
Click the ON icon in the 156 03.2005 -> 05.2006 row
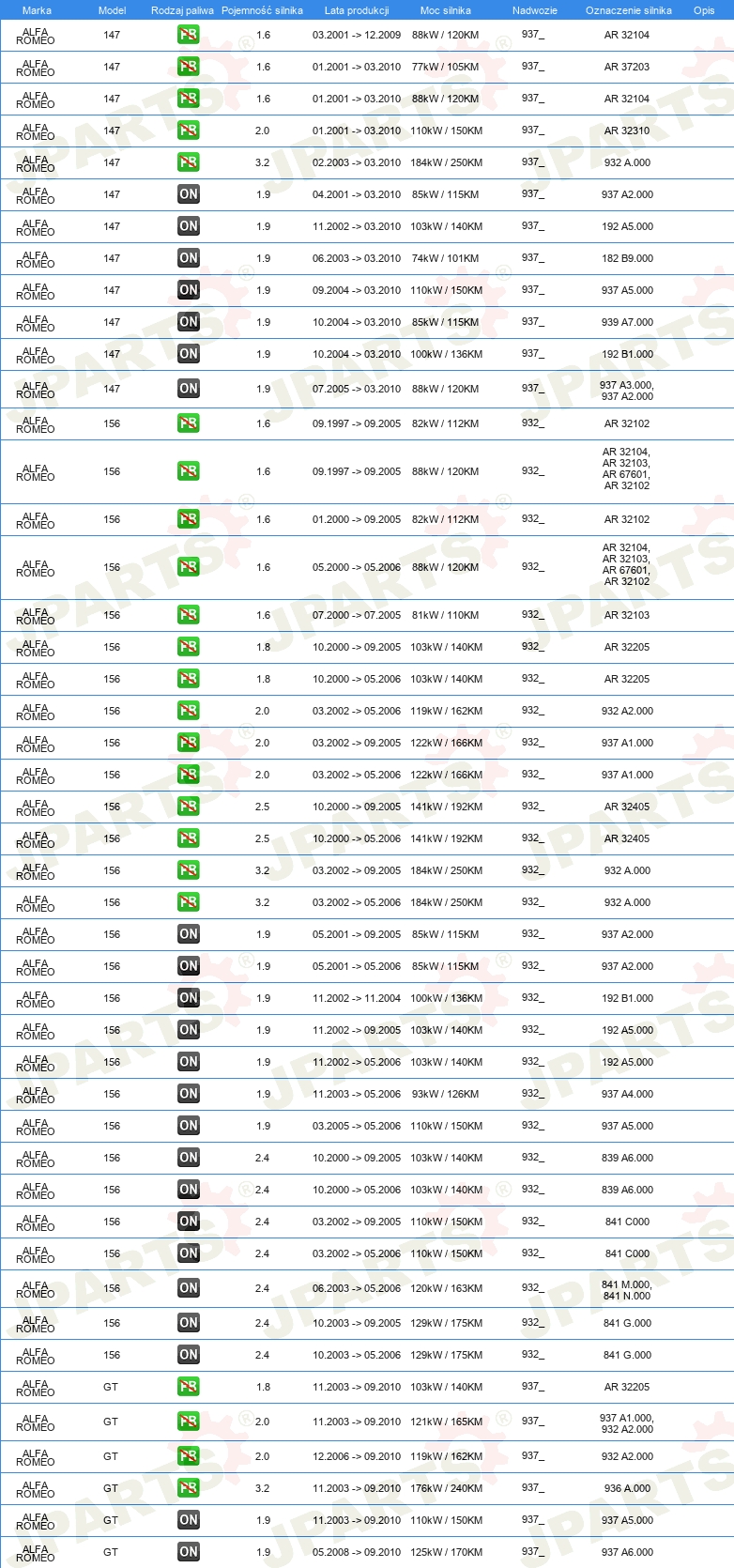pyautogui.click(x=189, y=1126)
